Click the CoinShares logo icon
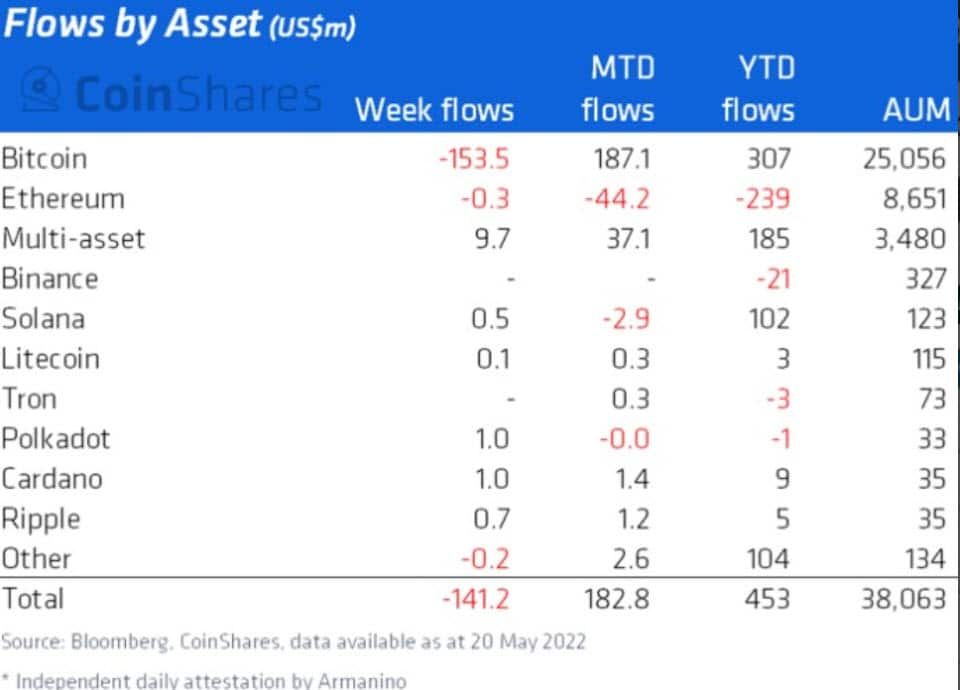 point(40,89)
